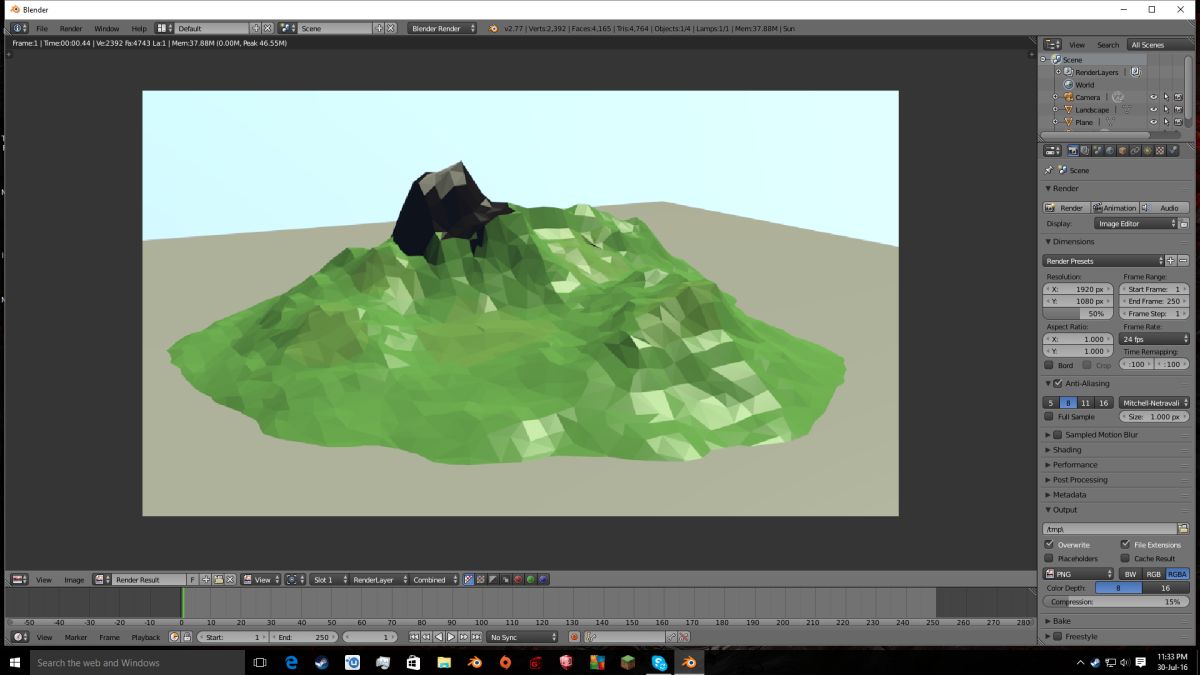Enable auto keyframe record button in timeline

(574, 637)
